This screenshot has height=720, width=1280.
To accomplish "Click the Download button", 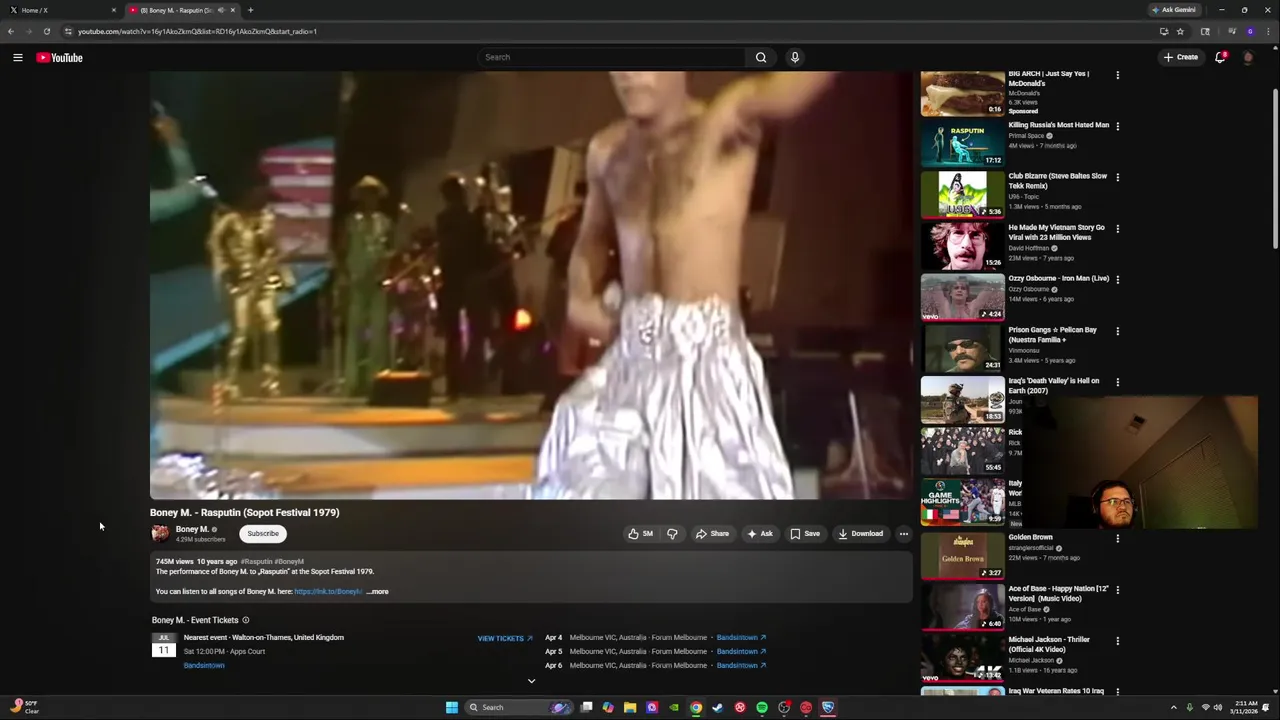I will point(861,534).
